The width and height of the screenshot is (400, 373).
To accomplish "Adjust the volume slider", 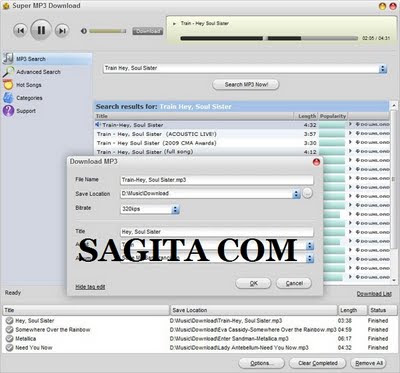I will click(x=108, y=31).
